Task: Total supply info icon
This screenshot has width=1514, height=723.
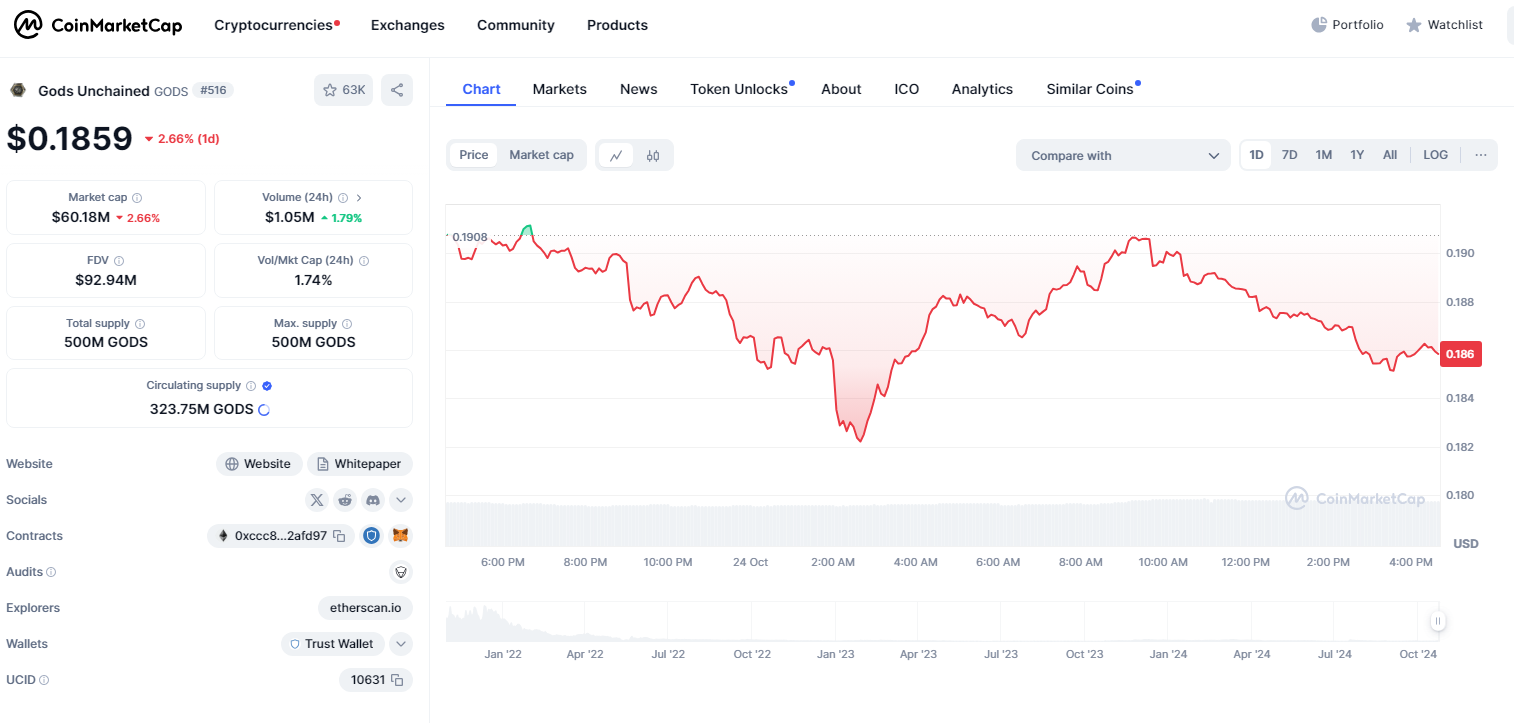Action: point(140,324)
